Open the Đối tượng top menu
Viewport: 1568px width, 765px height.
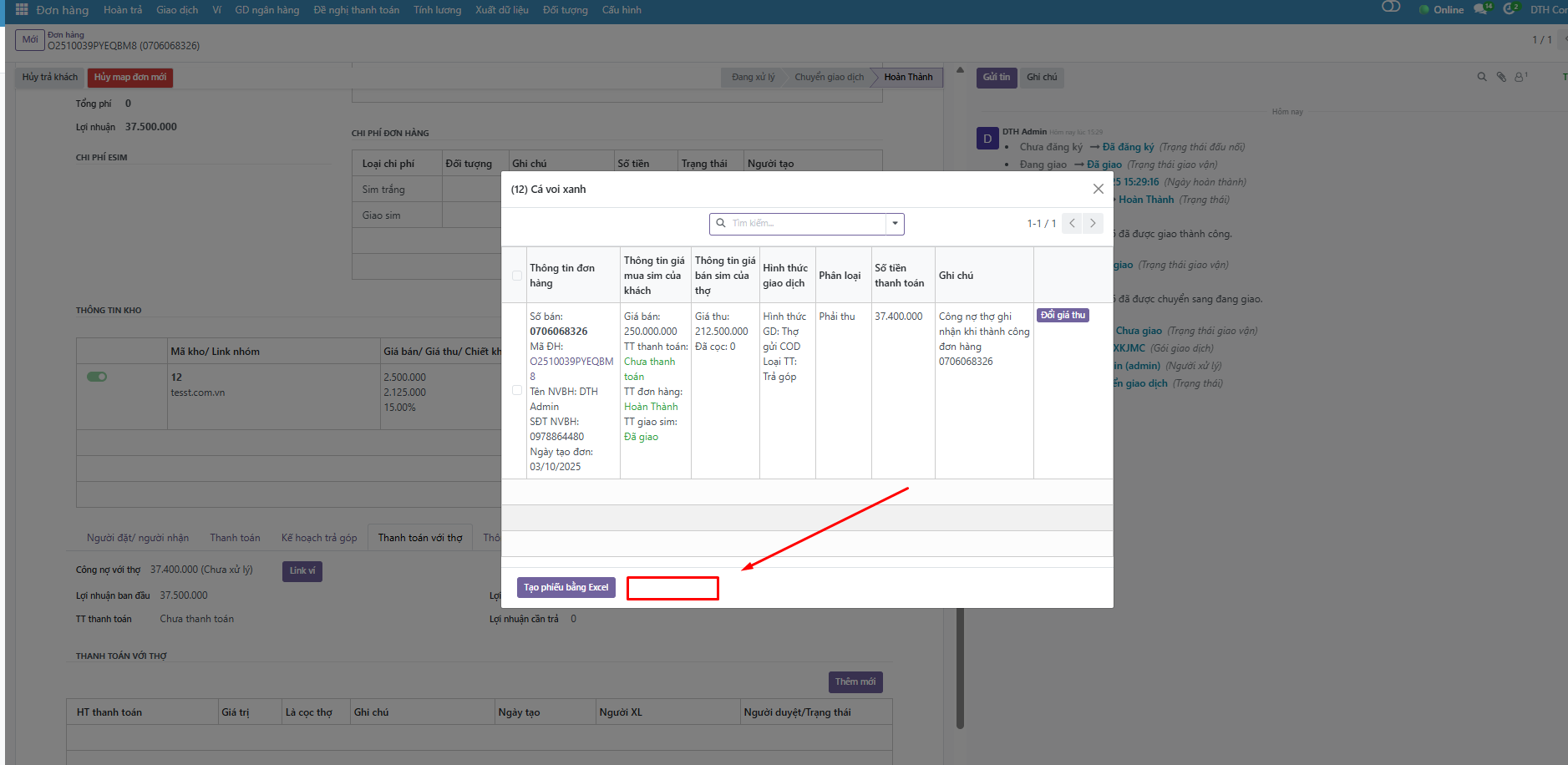[565, 10]
